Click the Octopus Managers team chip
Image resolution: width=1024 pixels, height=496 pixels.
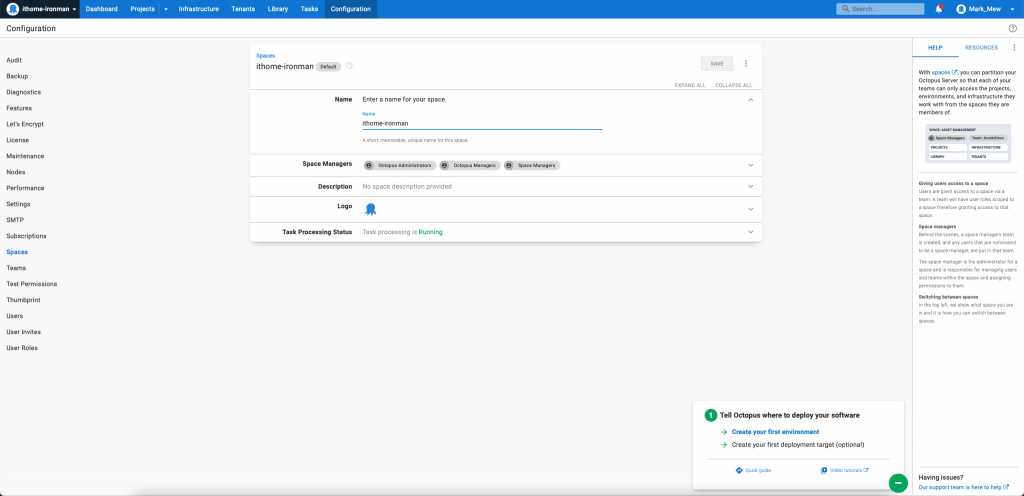click(x=470, y=166)
